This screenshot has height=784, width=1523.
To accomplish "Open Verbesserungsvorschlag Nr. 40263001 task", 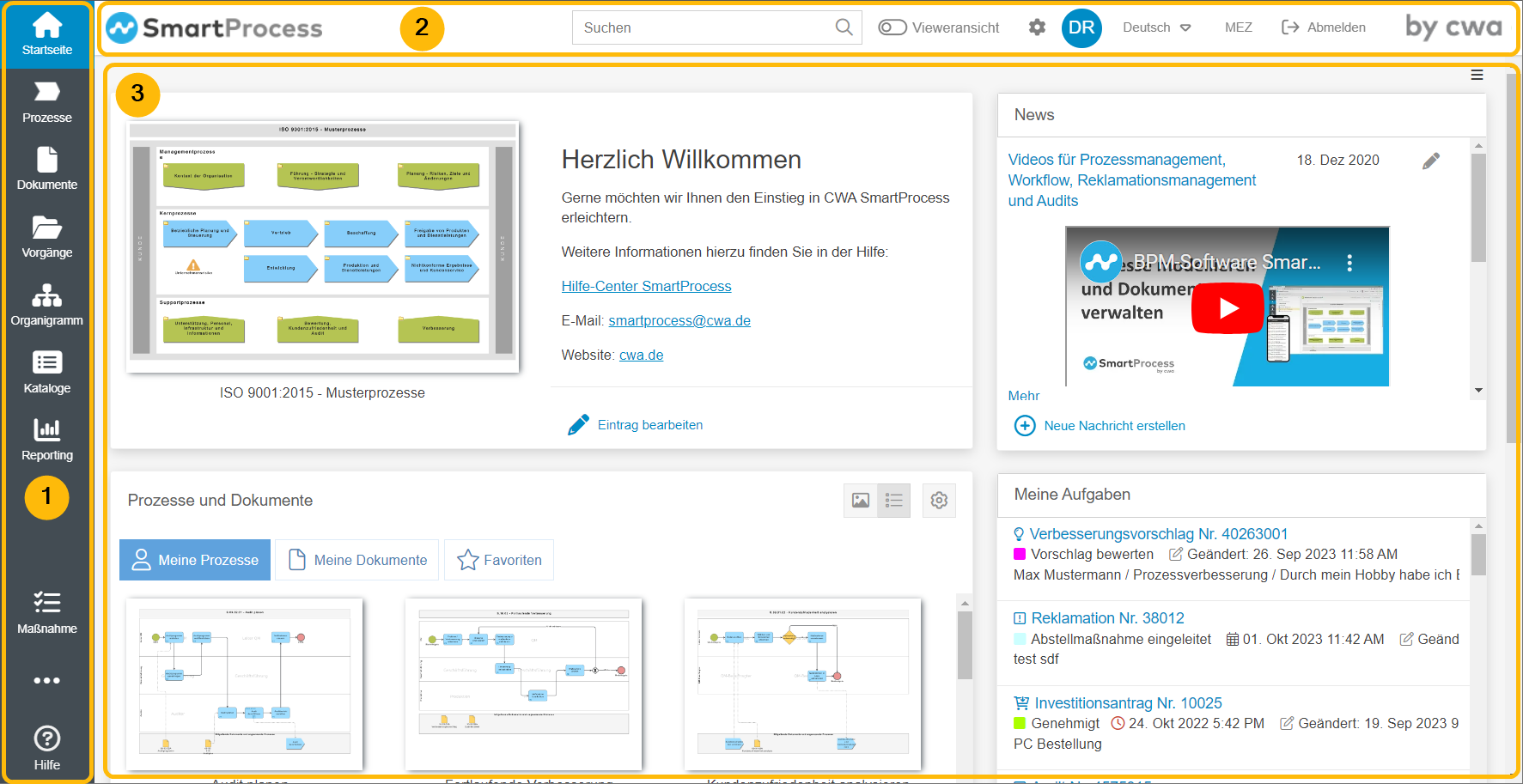I will (x=1159, y=534).
